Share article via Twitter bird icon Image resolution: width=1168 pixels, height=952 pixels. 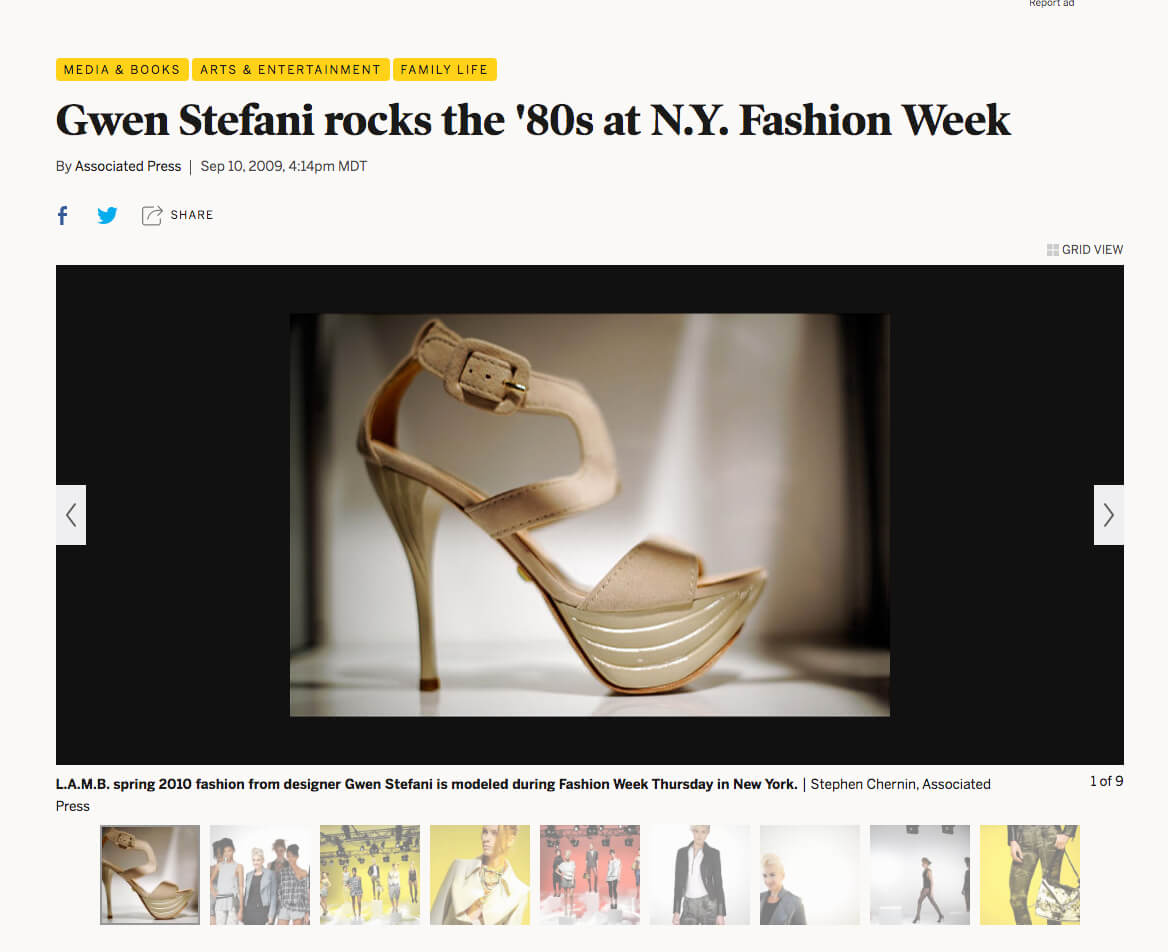coord(107,215)
